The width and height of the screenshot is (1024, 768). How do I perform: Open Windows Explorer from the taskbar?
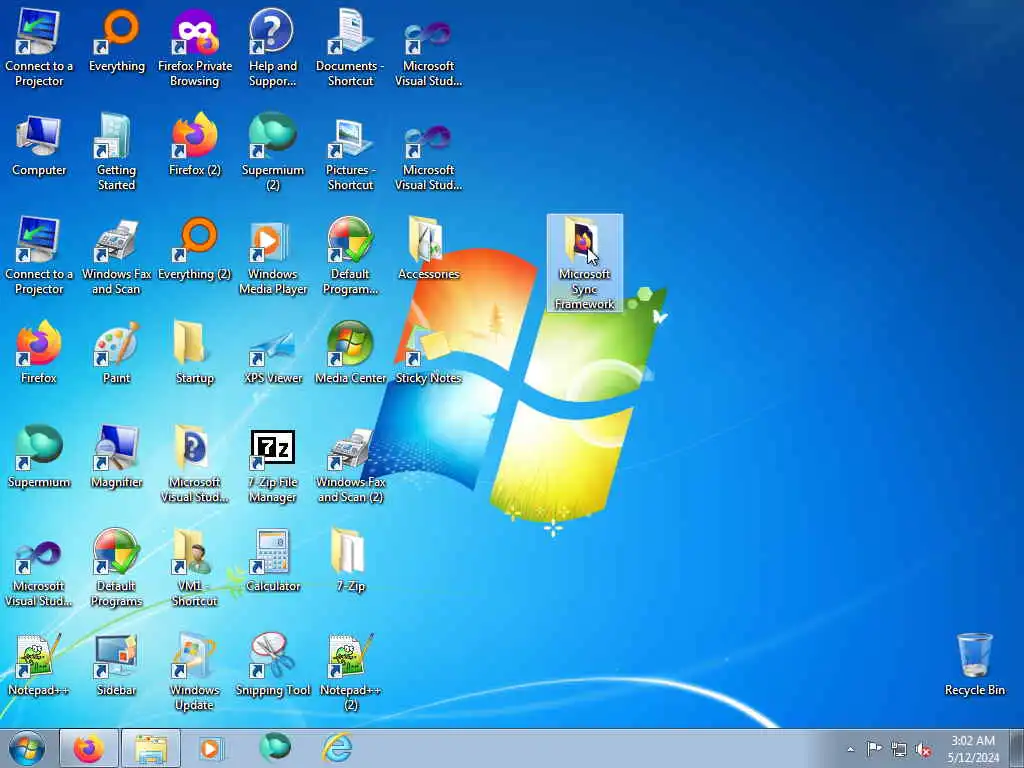click(151, 748)
